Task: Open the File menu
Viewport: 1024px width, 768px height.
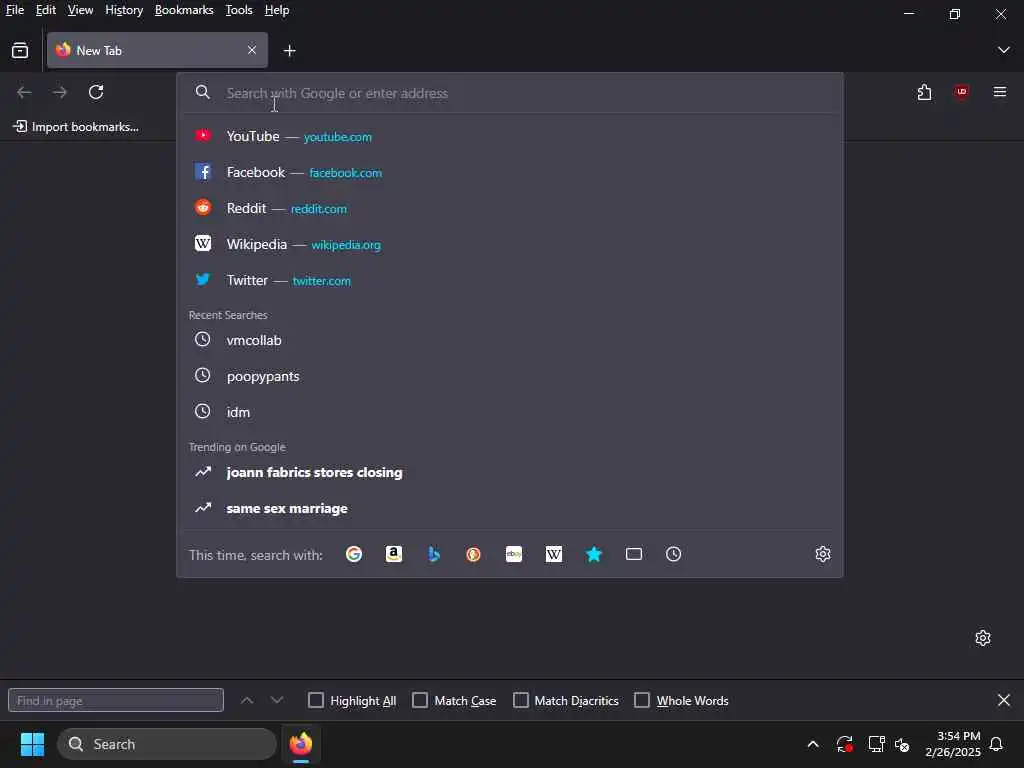Action: [15, 10]
